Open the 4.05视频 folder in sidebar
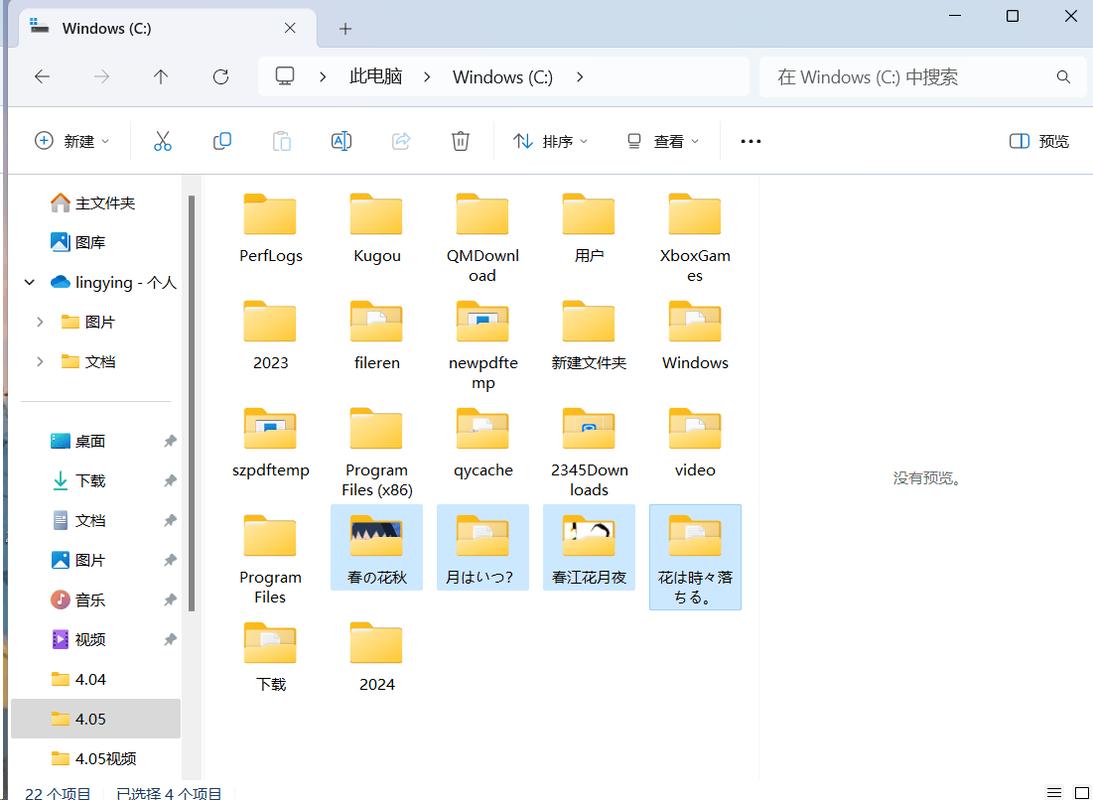 (x=95, y=759)
